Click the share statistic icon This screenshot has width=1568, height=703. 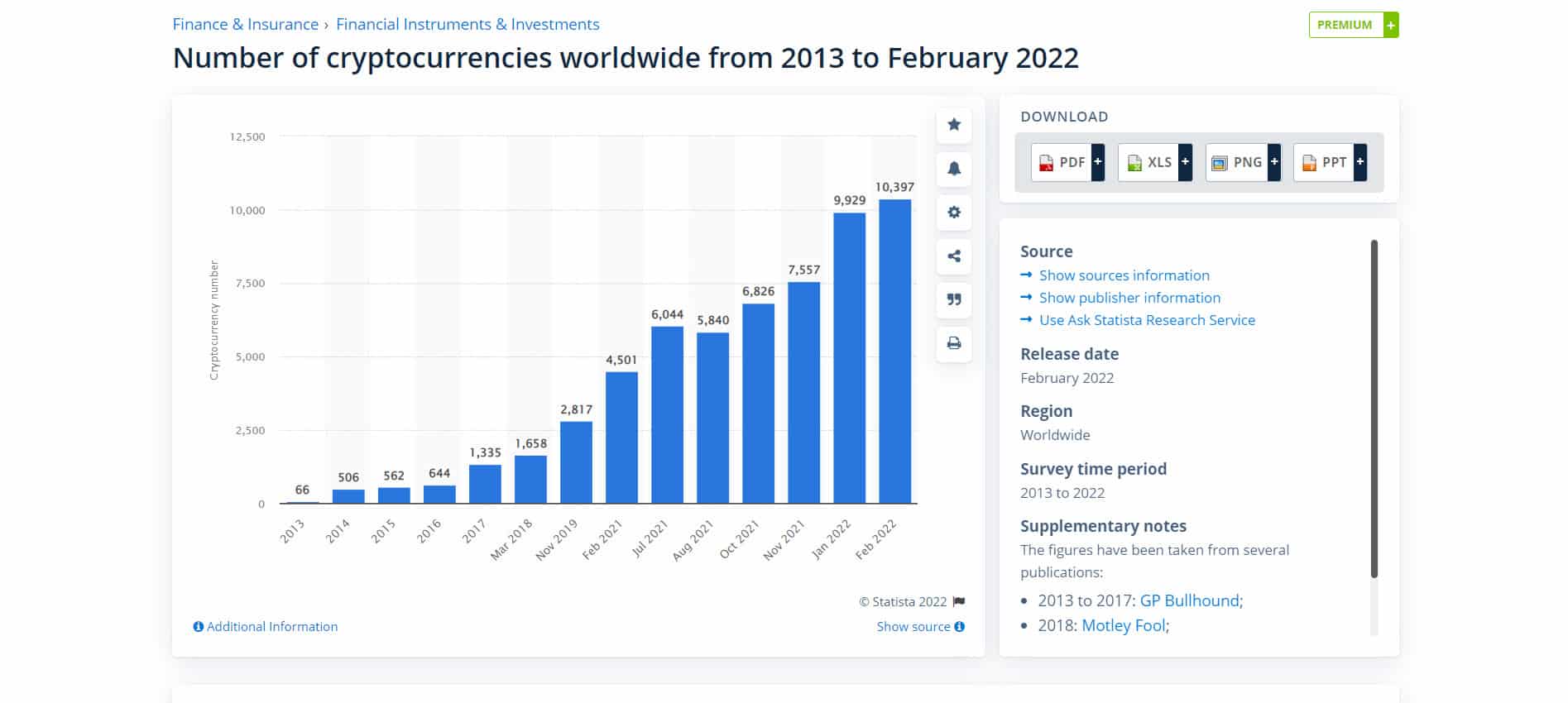[x=953, y=256]
